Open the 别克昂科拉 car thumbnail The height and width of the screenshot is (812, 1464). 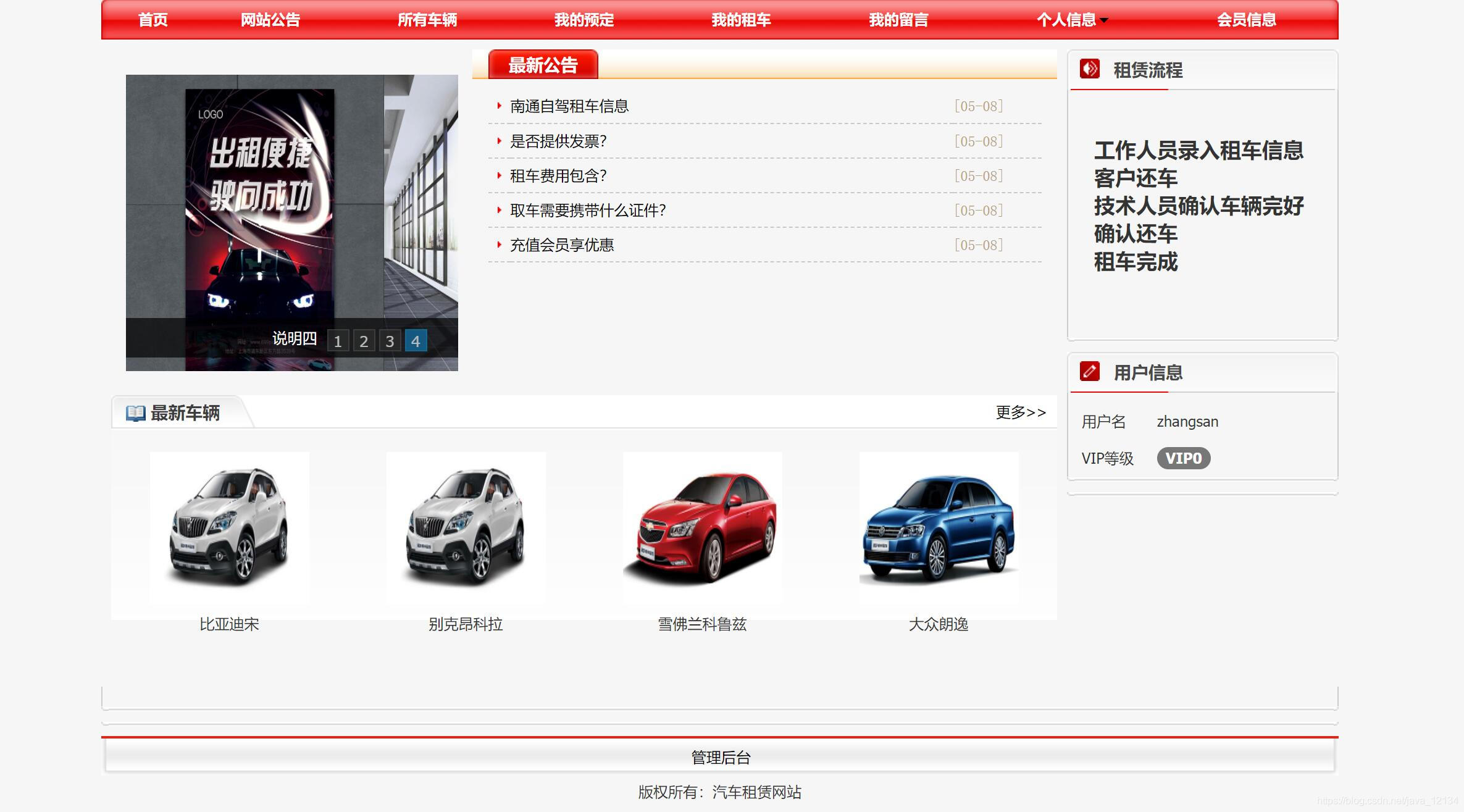tap(466, 528)
